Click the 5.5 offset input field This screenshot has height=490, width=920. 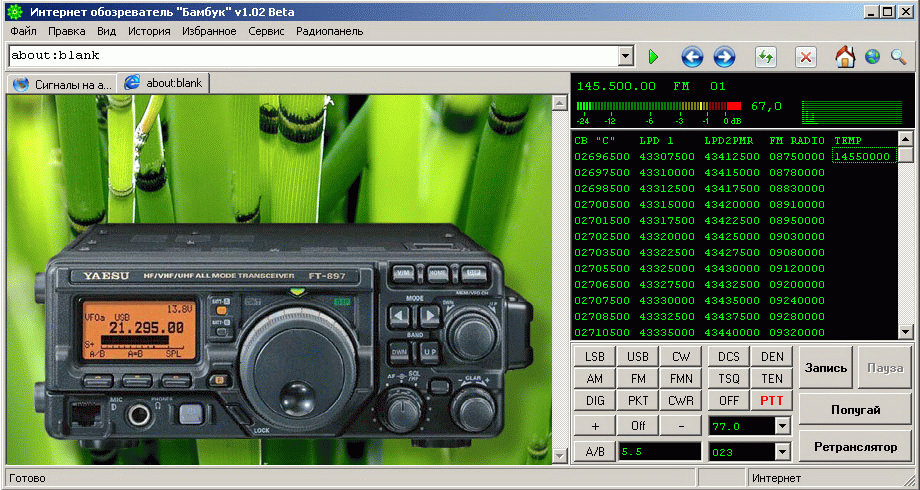coord(659,452)
